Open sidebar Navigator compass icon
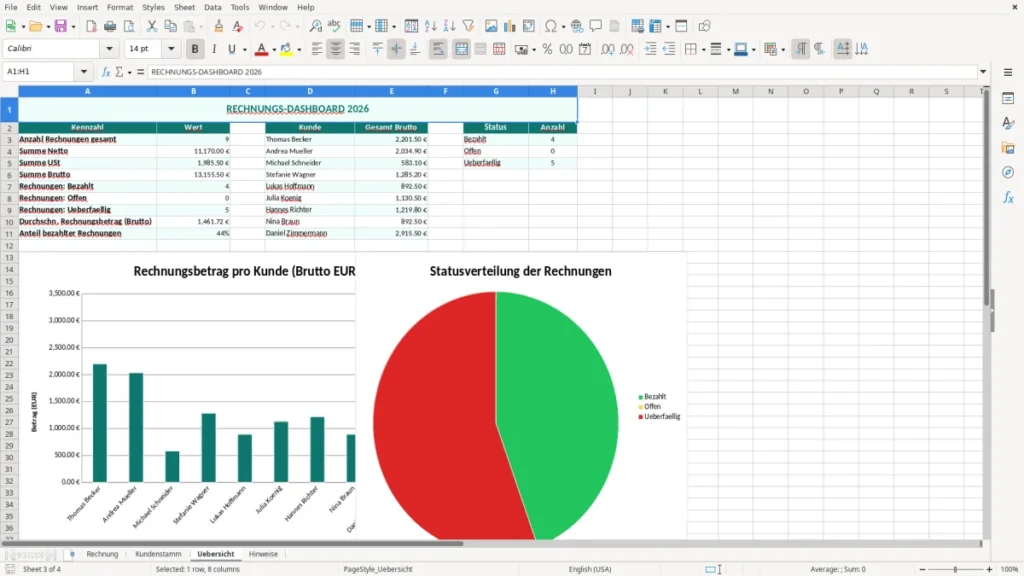 pos(1008,172)
